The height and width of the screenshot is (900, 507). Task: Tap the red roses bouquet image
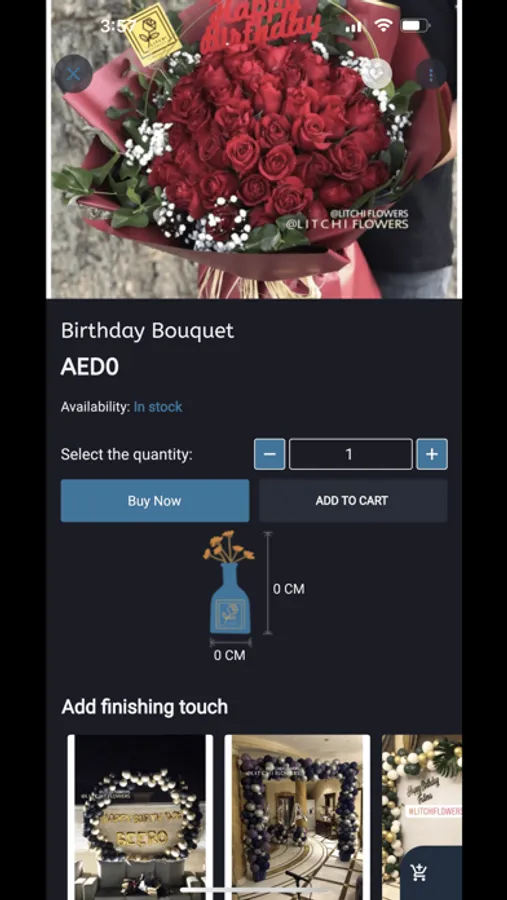pyautogui.click(x=254, y=149)
